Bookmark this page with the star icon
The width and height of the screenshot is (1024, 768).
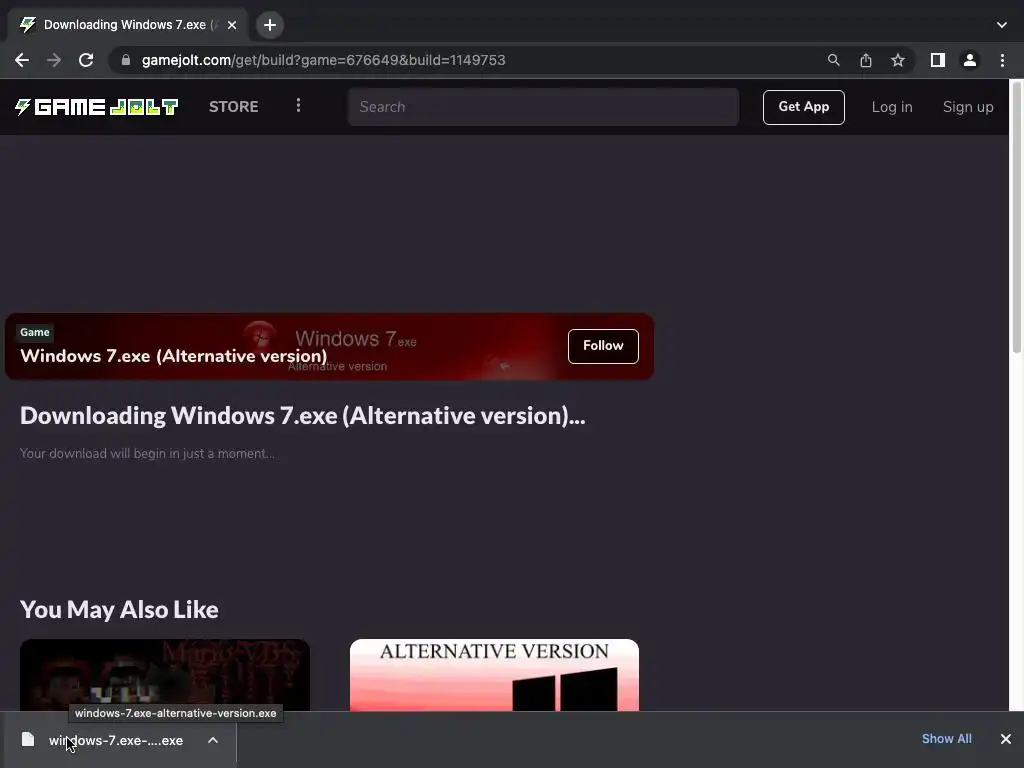tap(898, 60)
